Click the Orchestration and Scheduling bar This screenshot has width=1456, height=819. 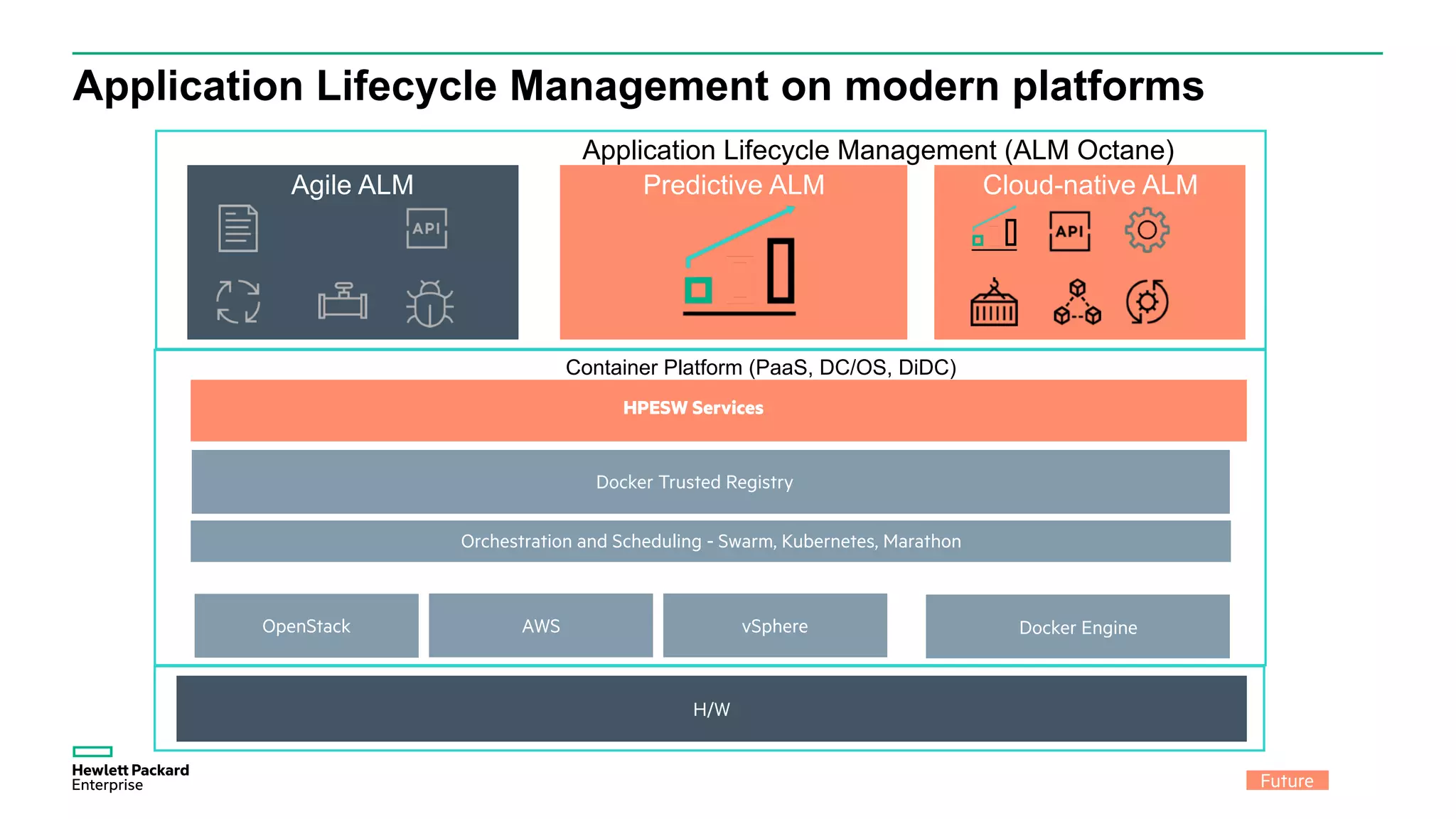tap(710, 541)
